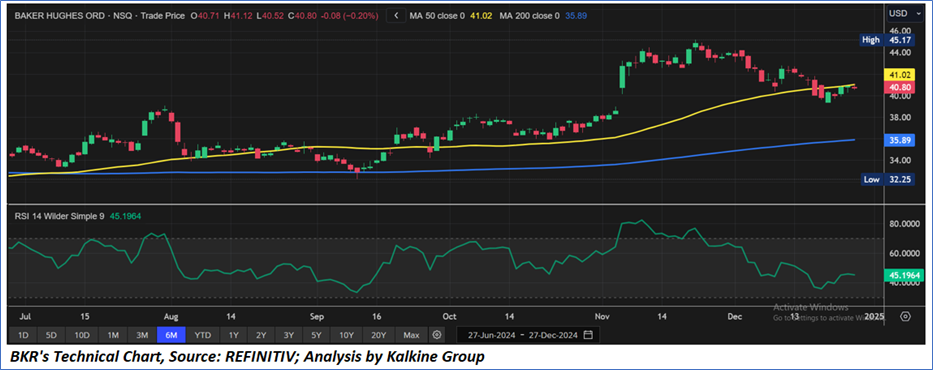Viewport: 933px width, 370px height.
Task: Select the 10D time range
Action: pos(82,335)
